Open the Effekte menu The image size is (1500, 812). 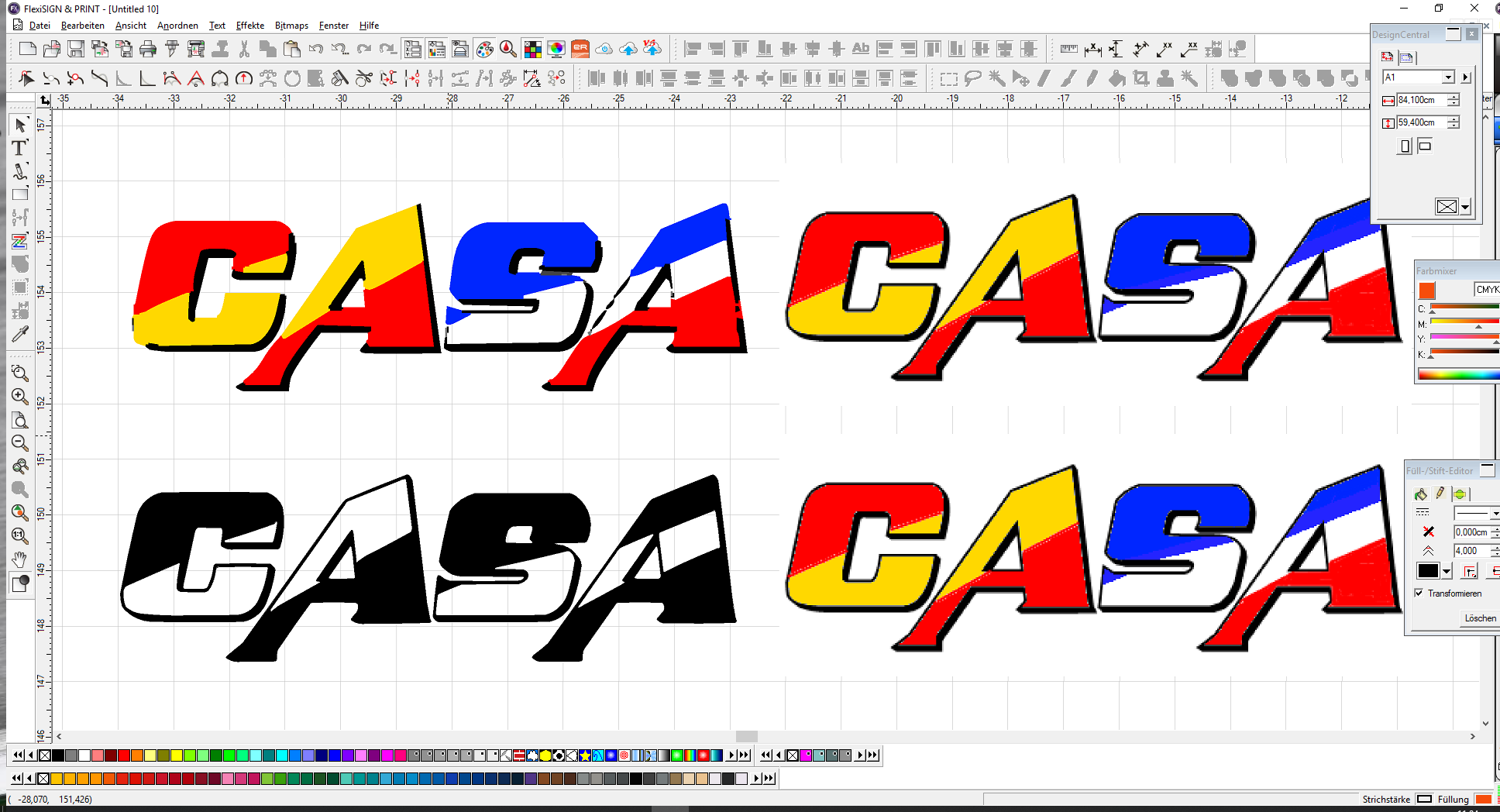(x=249, y=26)
